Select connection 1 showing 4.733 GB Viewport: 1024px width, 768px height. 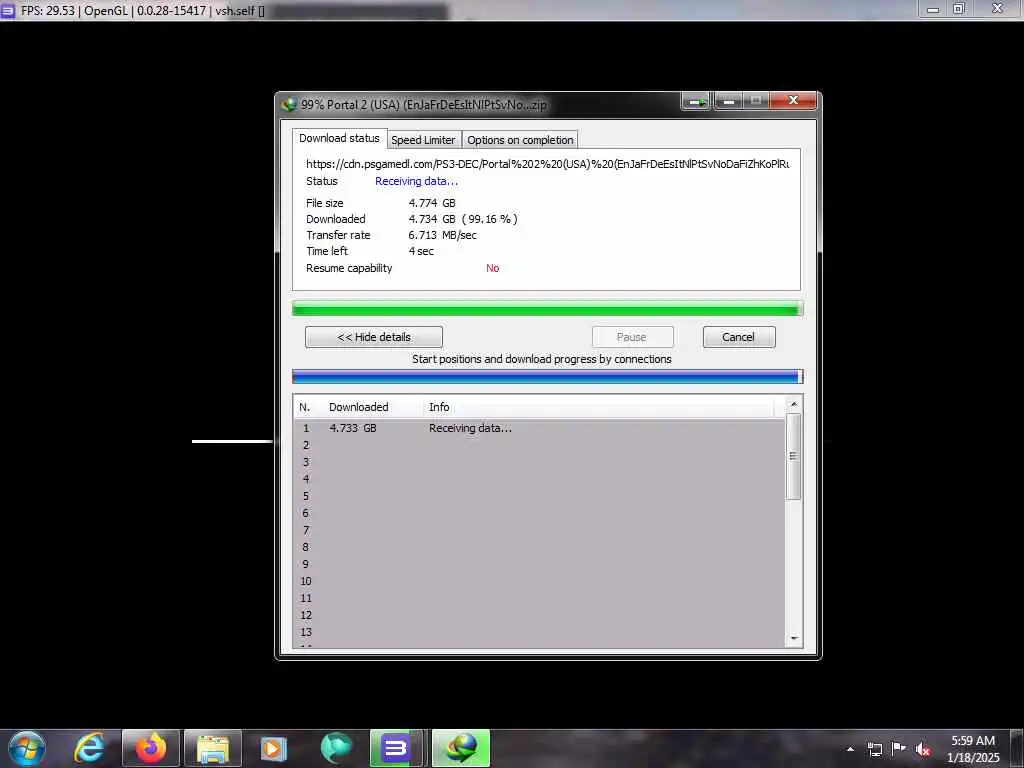pyautogui.click(x=539, y=428)
